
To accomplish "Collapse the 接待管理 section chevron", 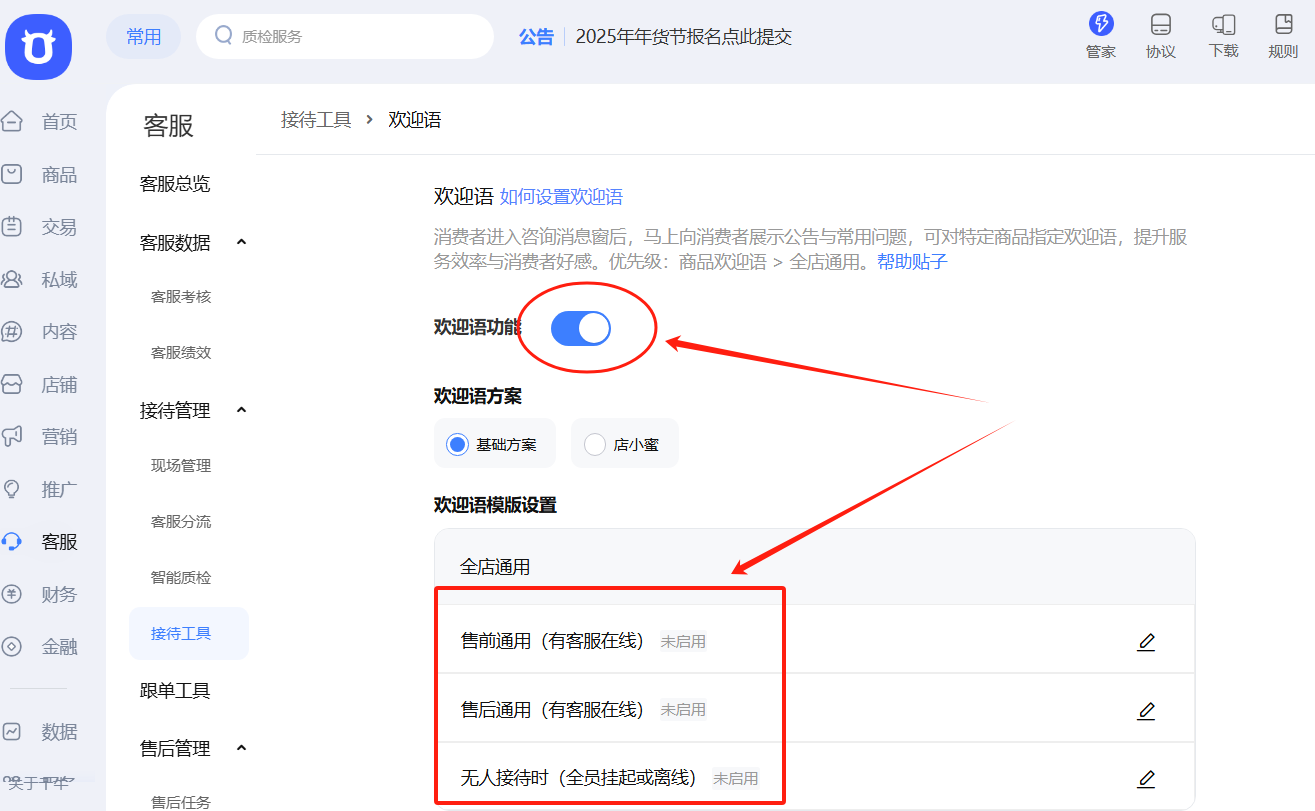I will pyautogui.click(x=241, y=410).
